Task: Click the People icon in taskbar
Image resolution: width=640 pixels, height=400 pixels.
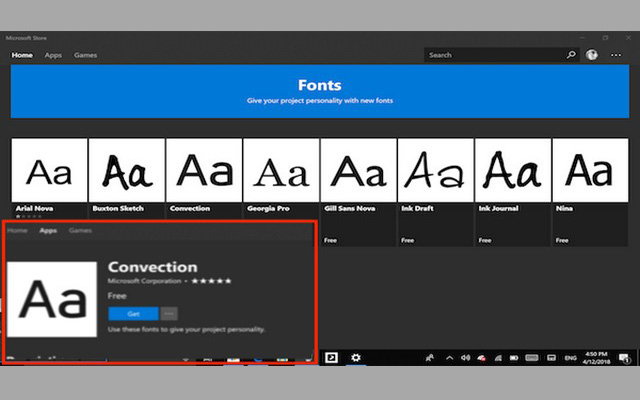Action: 429,358
